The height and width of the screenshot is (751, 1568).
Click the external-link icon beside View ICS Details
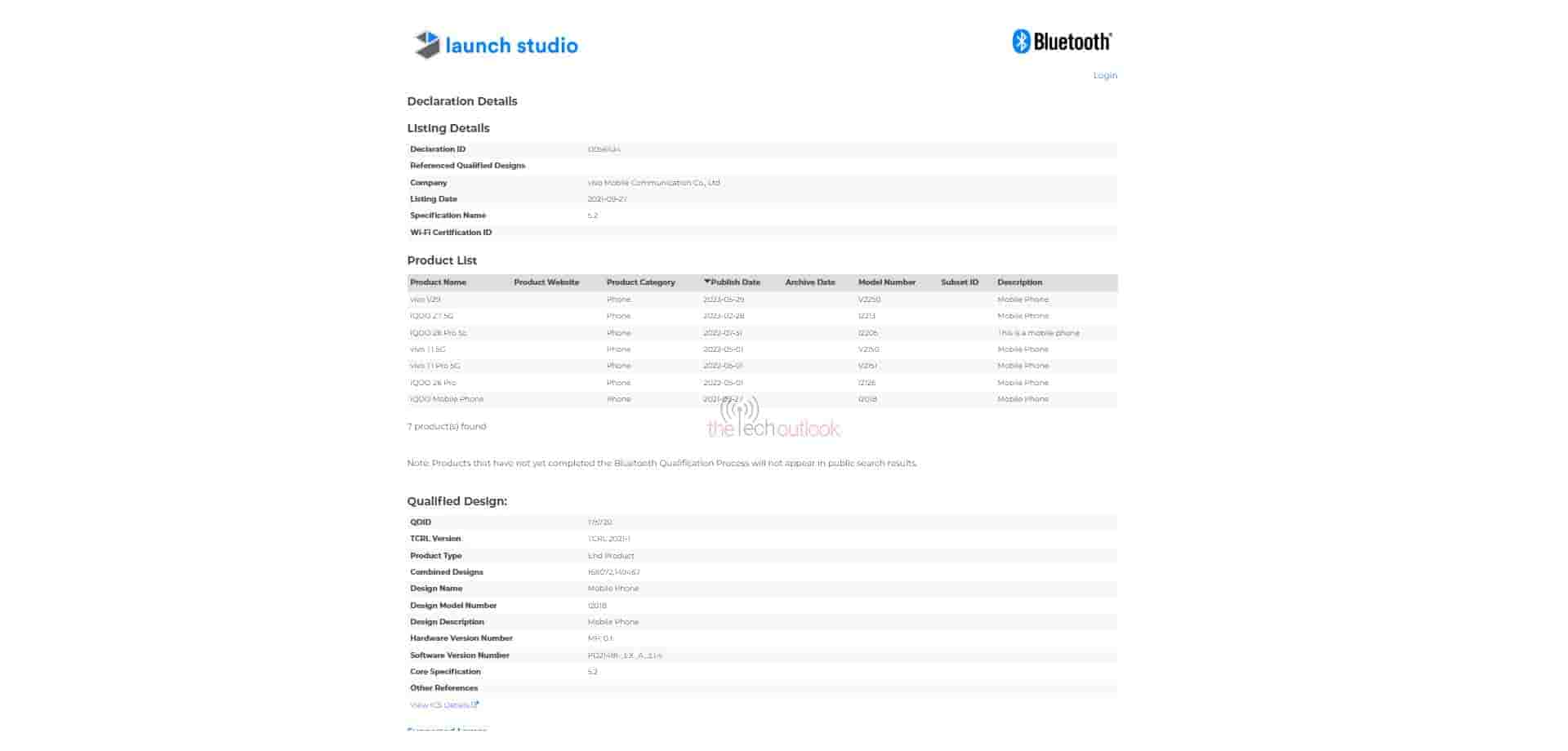(475, 704)
